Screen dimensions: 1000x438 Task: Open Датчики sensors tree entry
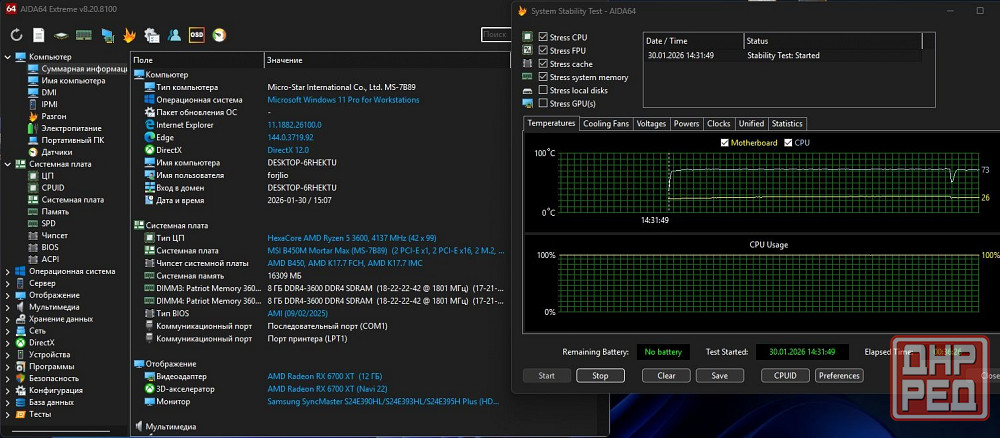click(x=56, y=152)
